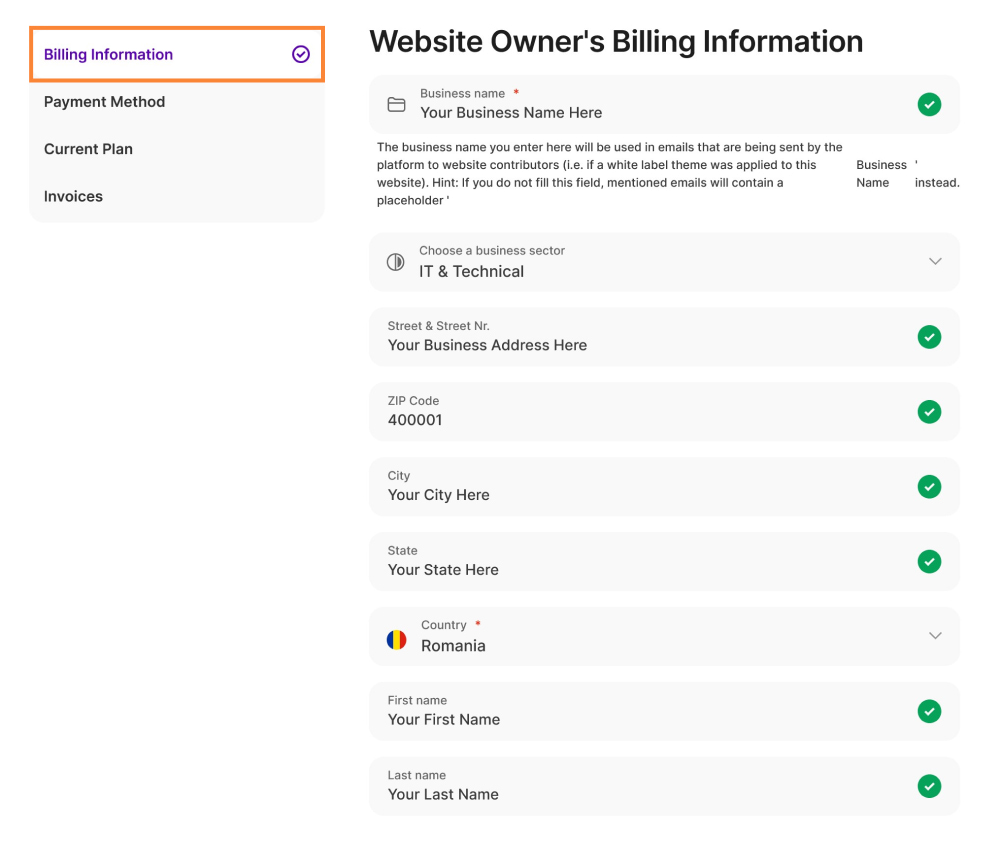The height and width of the screenshot is (841, 1000).
Task: Click green checkmark in First name field
Action: click(929, 711)
